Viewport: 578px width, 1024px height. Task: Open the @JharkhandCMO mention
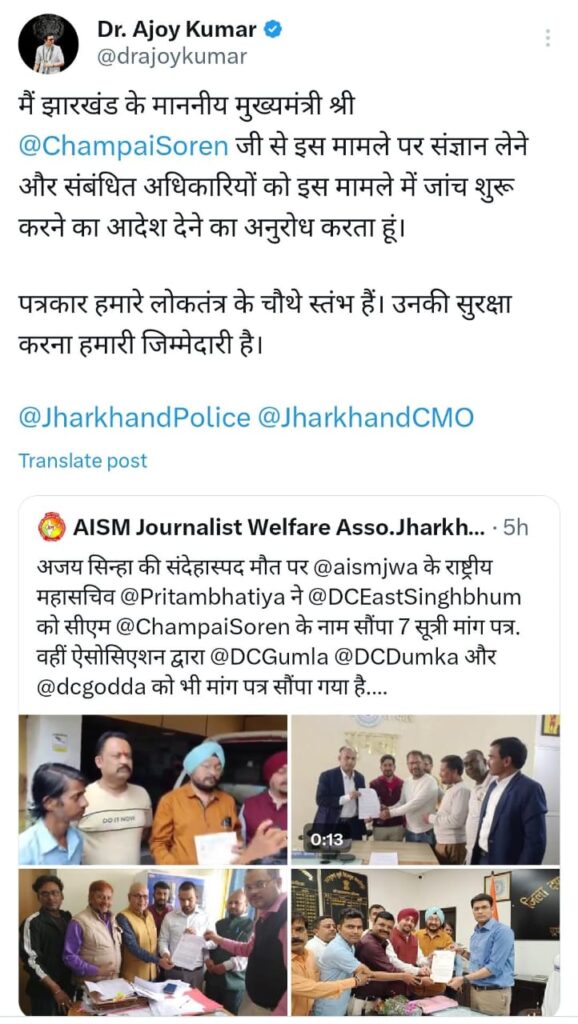point(366,418)
